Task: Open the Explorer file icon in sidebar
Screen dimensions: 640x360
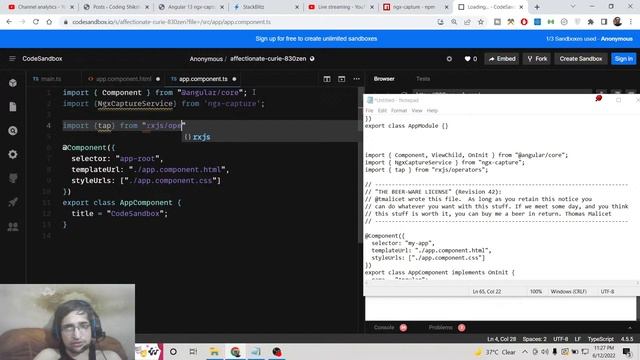Action: click(13, 107)
